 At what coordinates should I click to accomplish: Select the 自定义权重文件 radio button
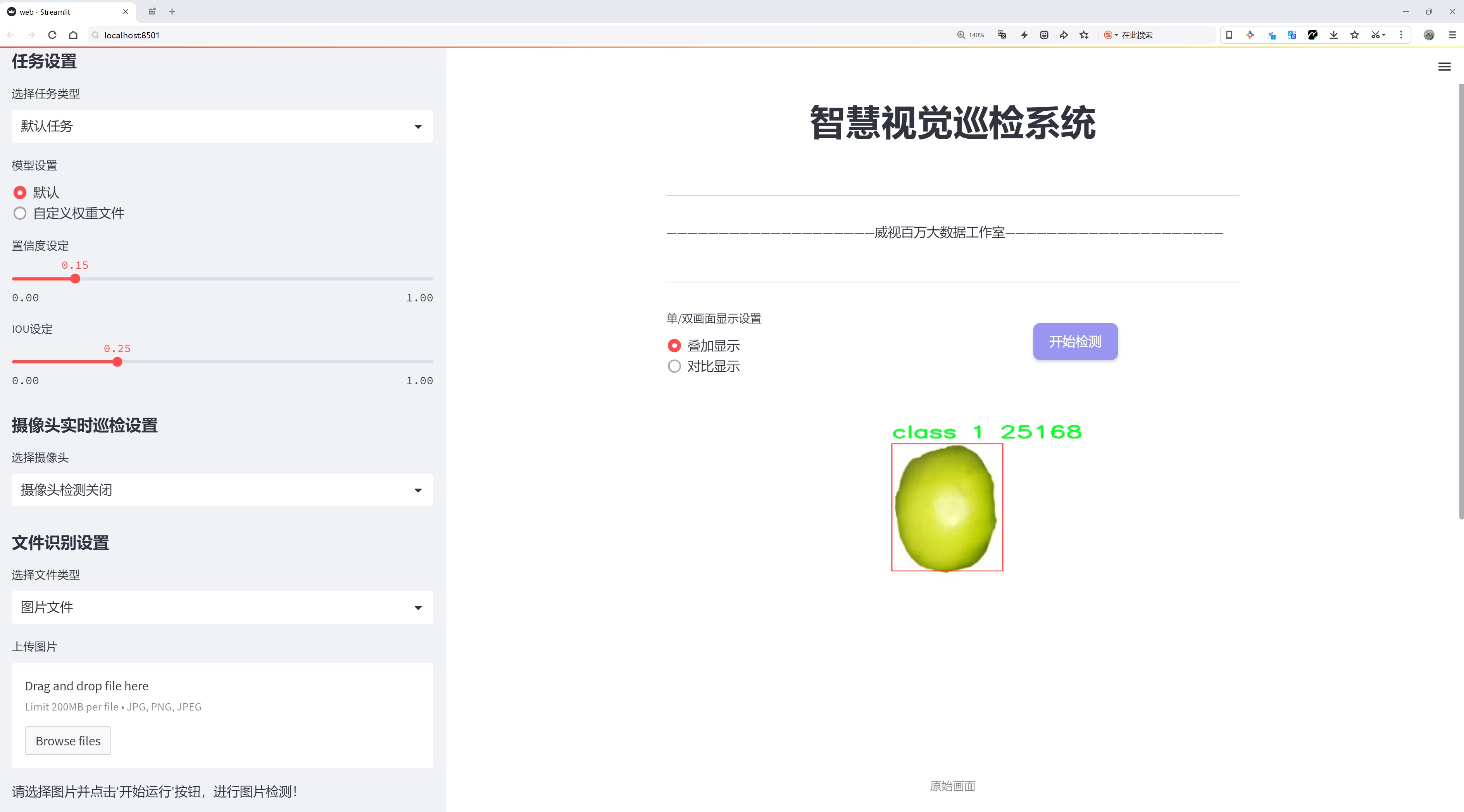20,213
